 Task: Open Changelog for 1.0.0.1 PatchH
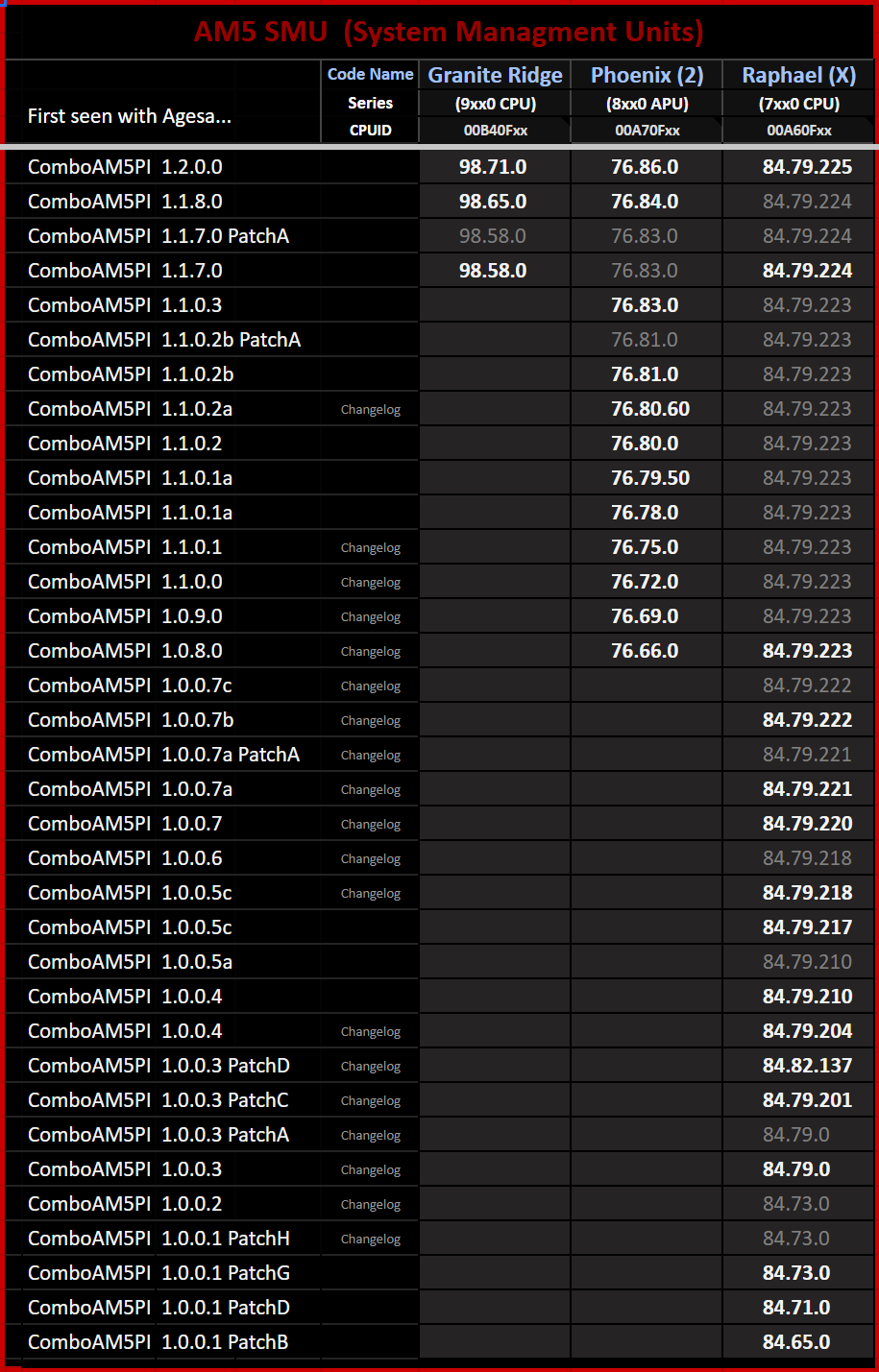370,1240
